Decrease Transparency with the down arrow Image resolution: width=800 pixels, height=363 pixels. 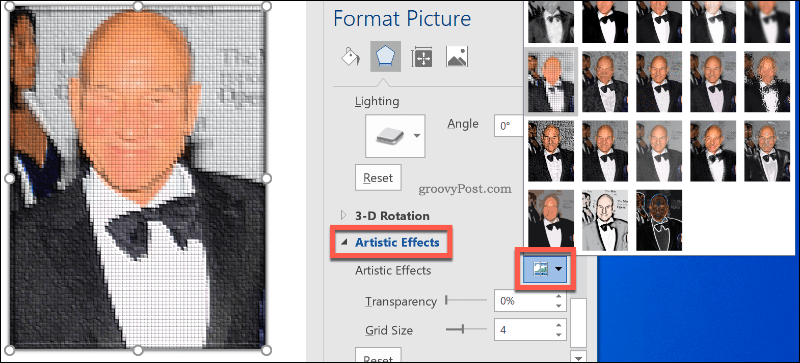click(x=559, y=306)
